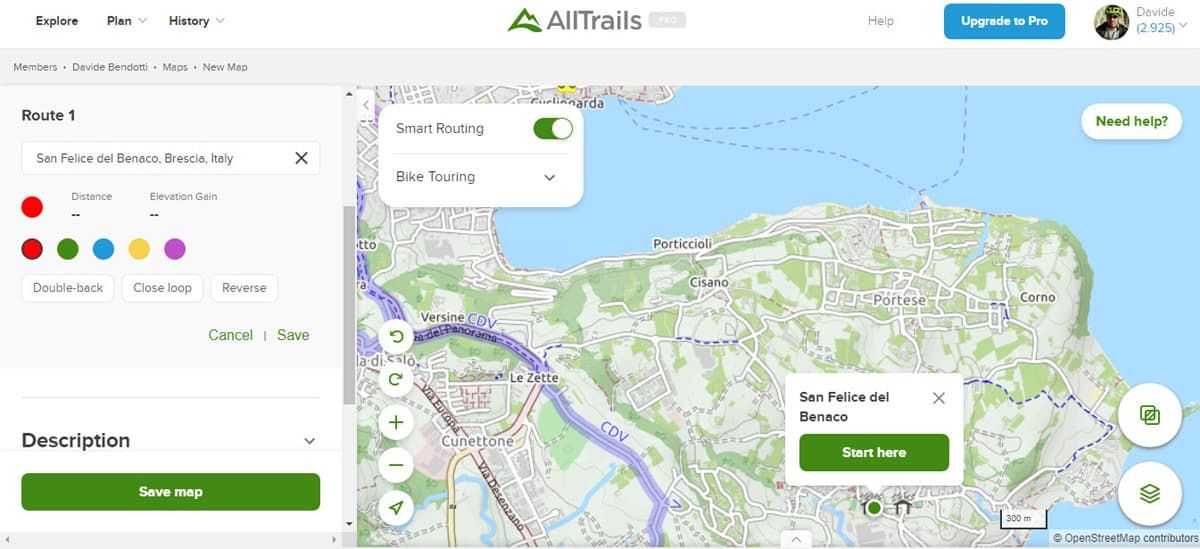Open the Help page
This screenshot has width=1200, height=549.
(881, 21)
